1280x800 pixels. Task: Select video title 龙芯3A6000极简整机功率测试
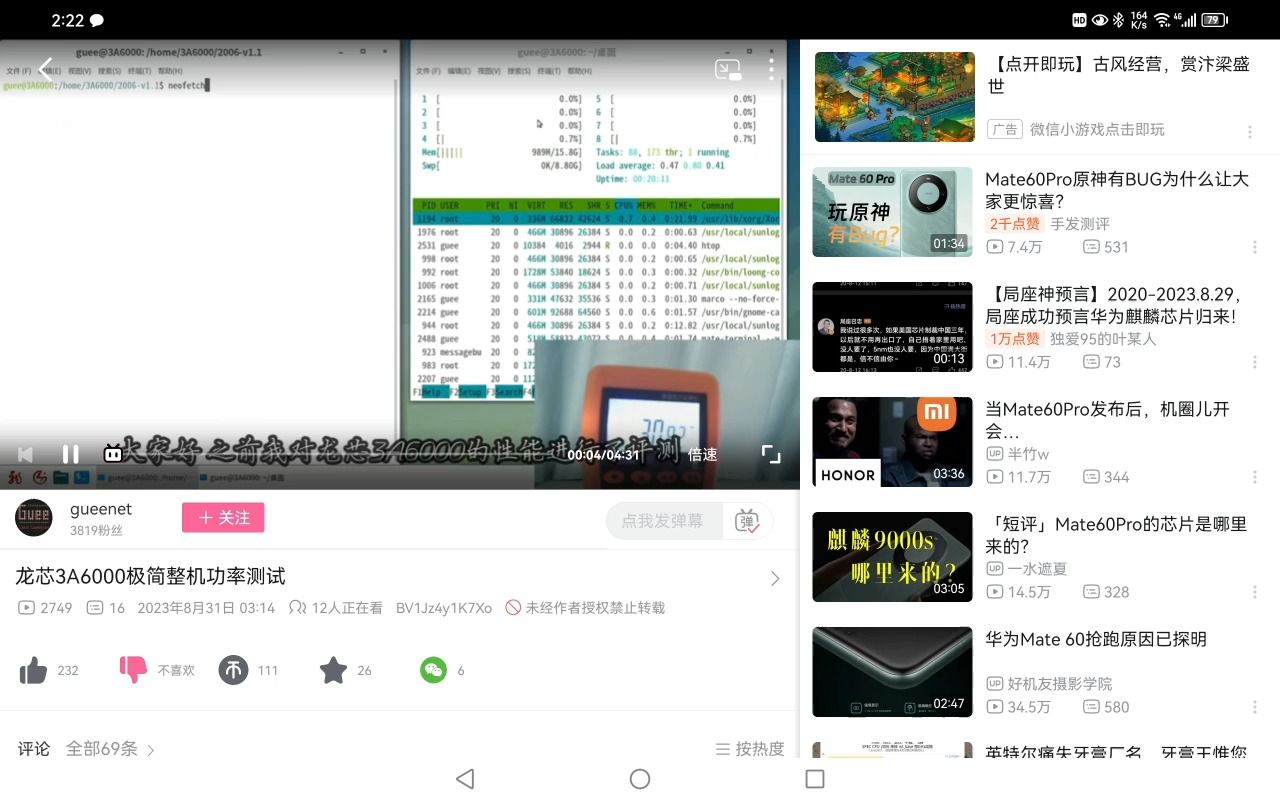pyautogui.click(x=150, y=576)
